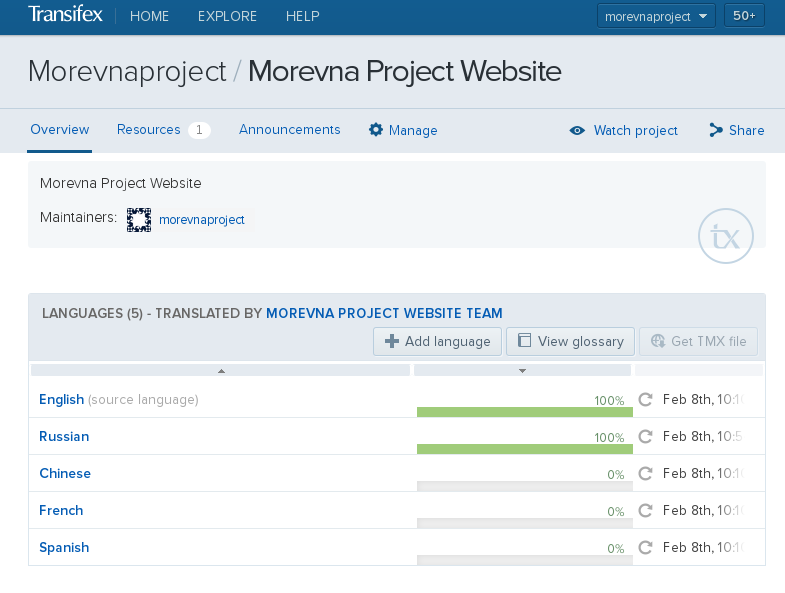
Task: Sort by completion with down arrow header
Action: [522, 371]
